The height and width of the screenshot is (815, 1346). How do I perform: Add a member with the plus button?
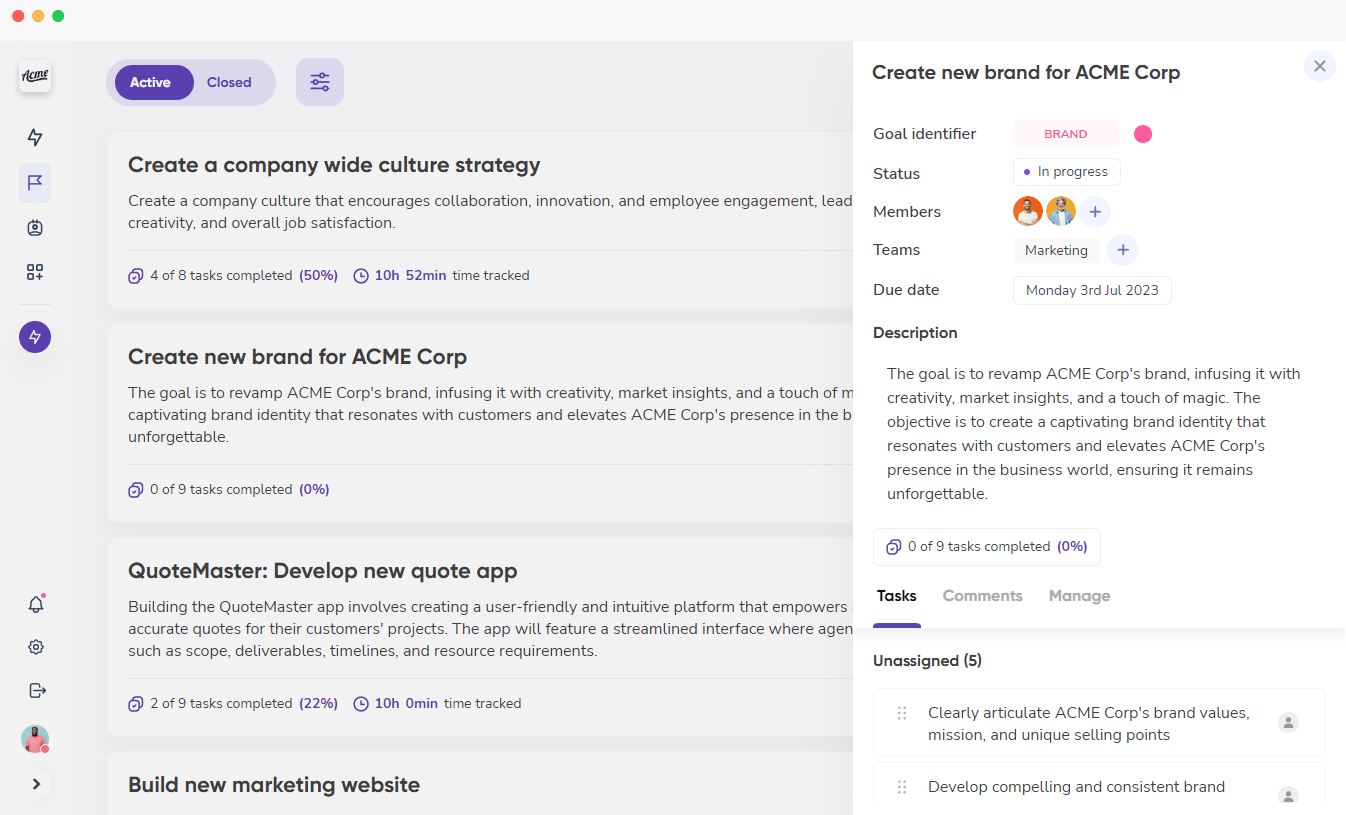tap(1095, 211)
